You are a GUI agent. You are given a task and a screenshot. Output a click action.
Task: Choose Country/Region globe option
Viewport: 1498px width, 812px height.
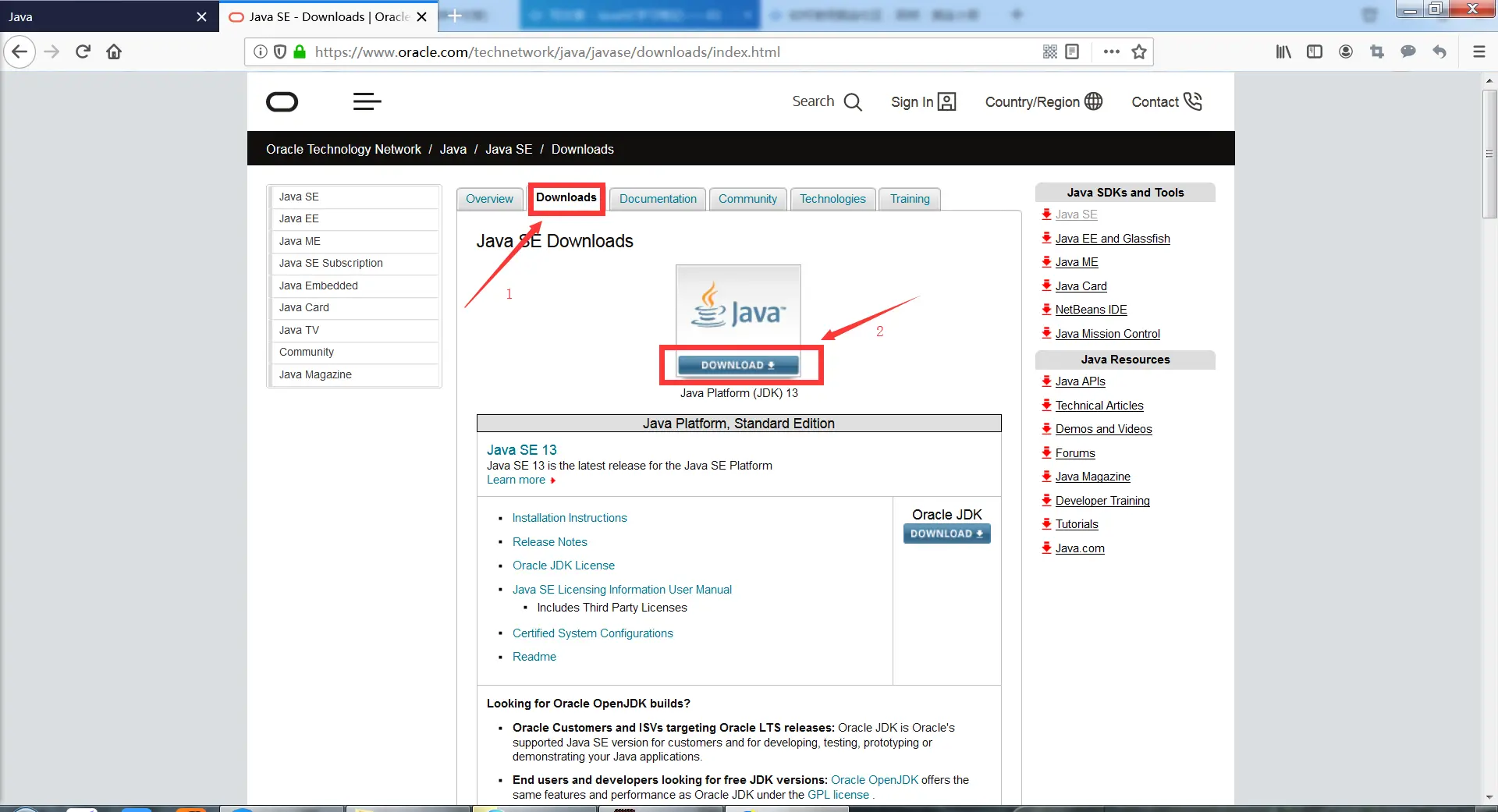point(1044,102)
